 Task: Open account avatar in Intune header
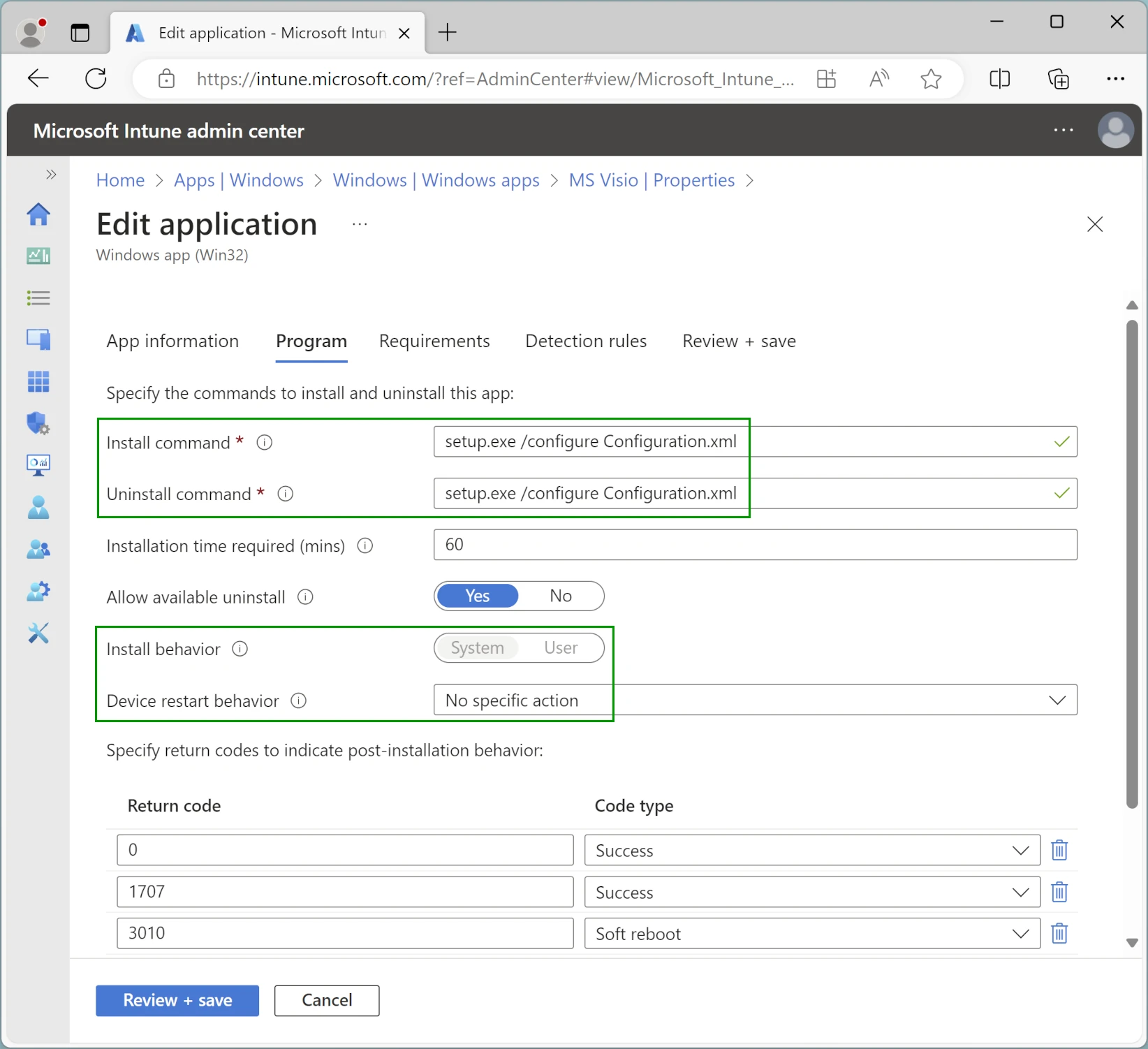(x=1116, y=130)
